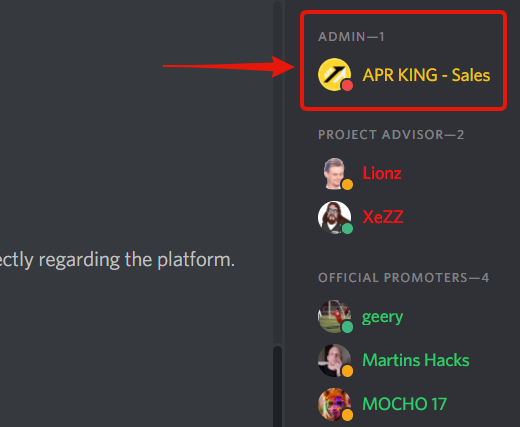
Task: Open MOCHO 17's colorful avatar
Action: pyautogui.click(x=334, y=404)
